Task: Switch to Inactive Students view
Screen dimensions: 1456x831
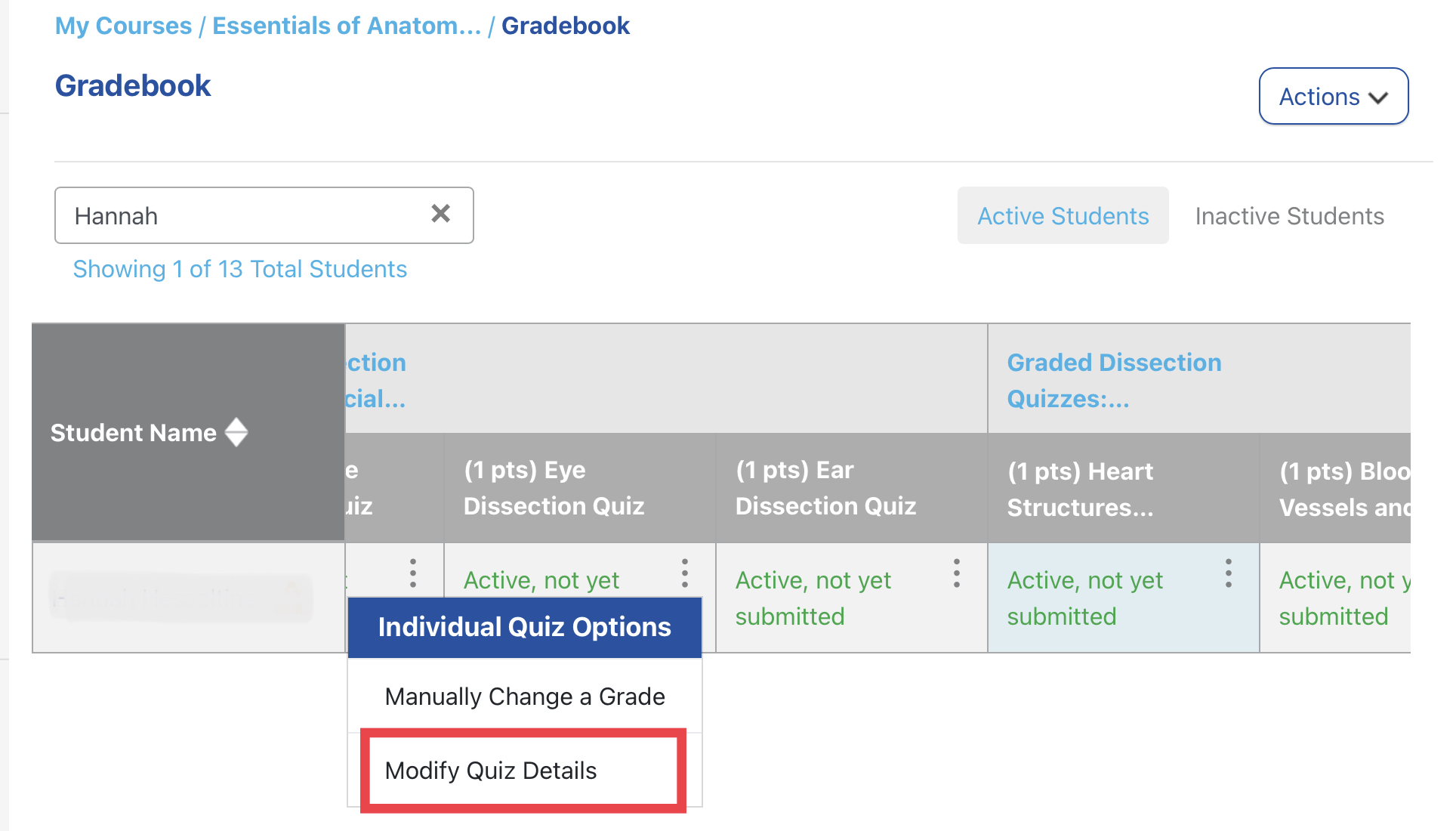Action: (x=1289, y=215)
